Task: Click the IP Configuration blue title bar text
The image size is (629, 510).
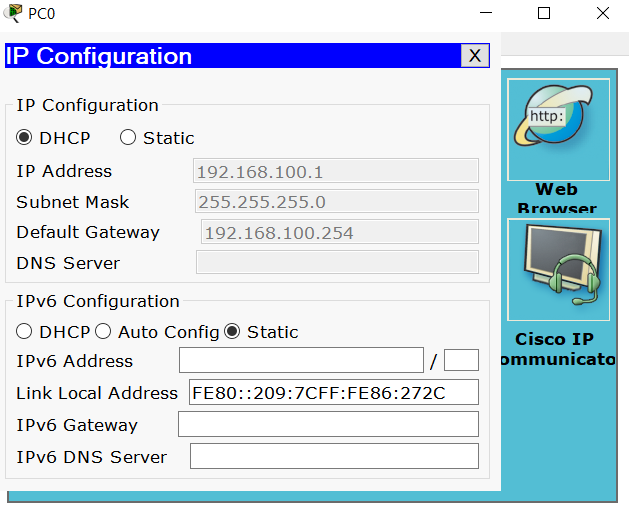Action: (99, 56)
